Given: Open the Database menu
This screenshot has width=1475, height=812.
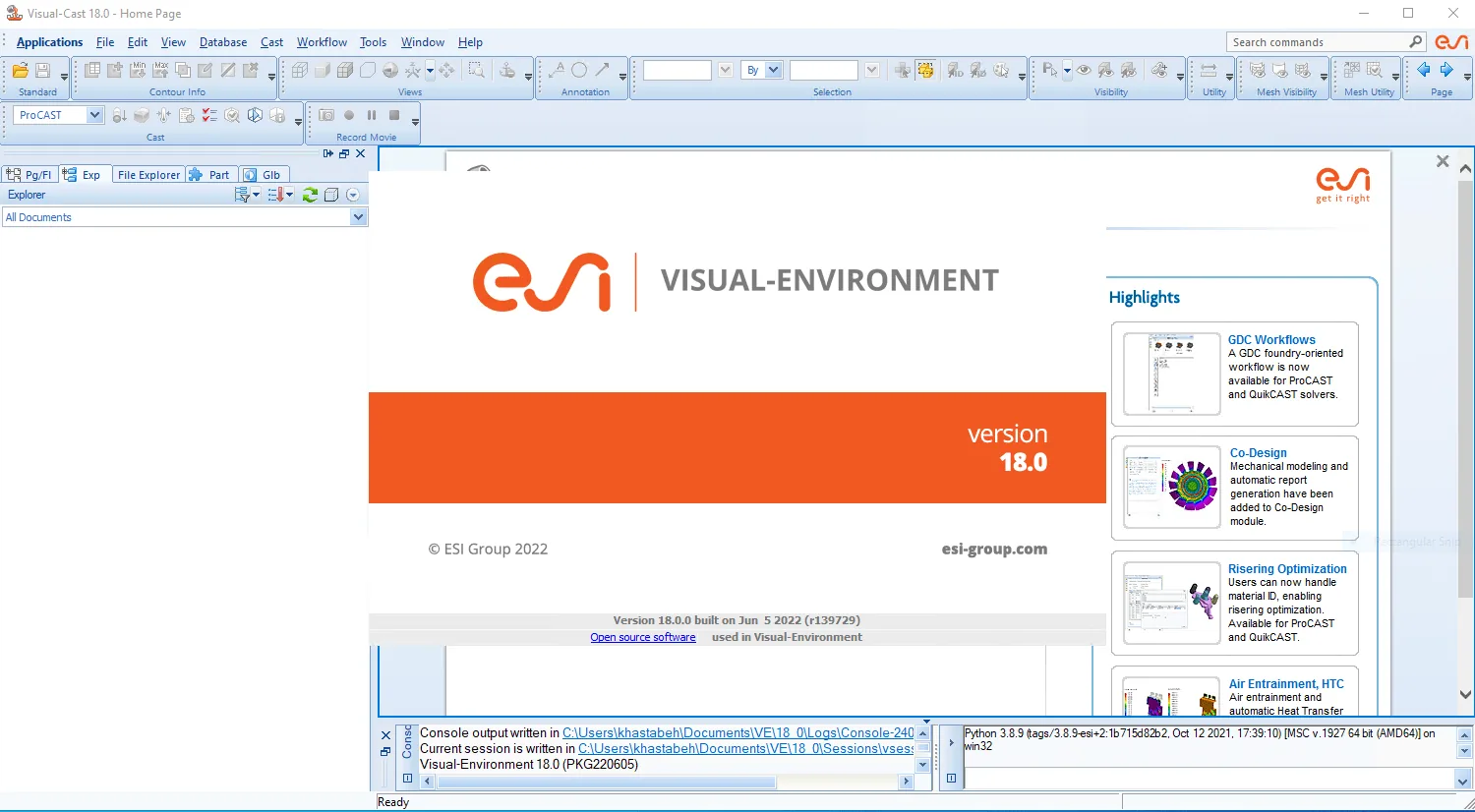Looking at the screenshot, I should tap(223, 42).
